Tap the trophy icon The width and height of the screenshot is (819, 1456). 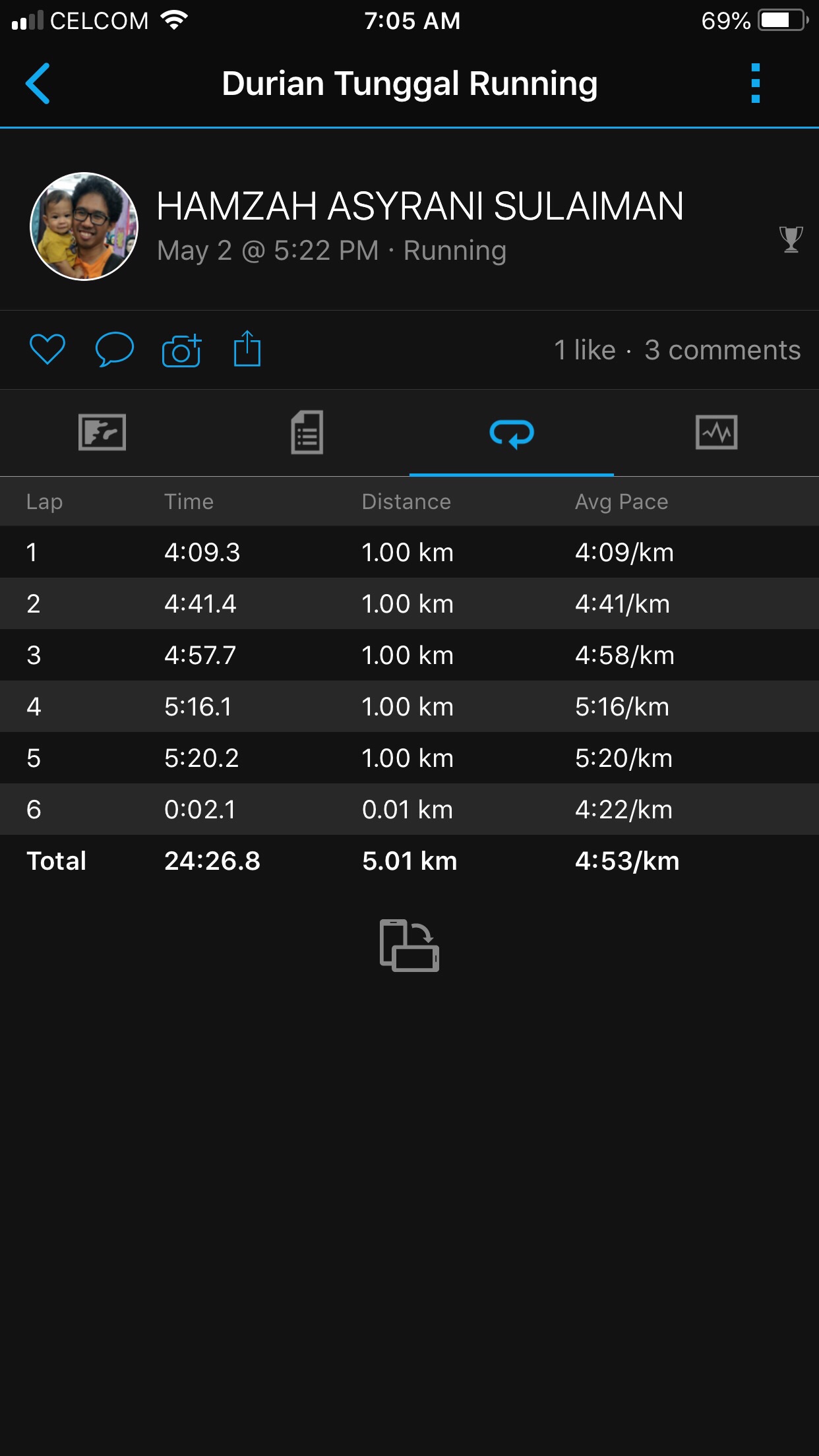pos(791,239)
